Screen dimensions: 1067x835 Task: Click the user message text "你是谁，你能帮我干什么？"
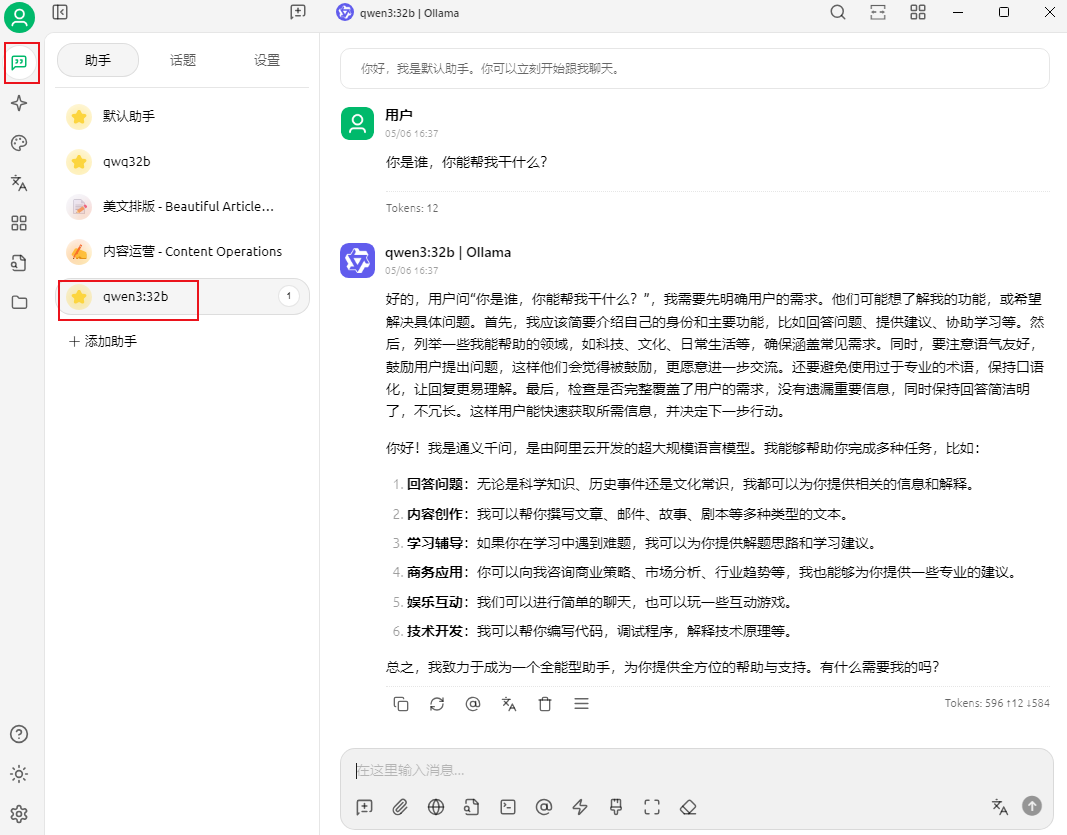tap(466, 163)
